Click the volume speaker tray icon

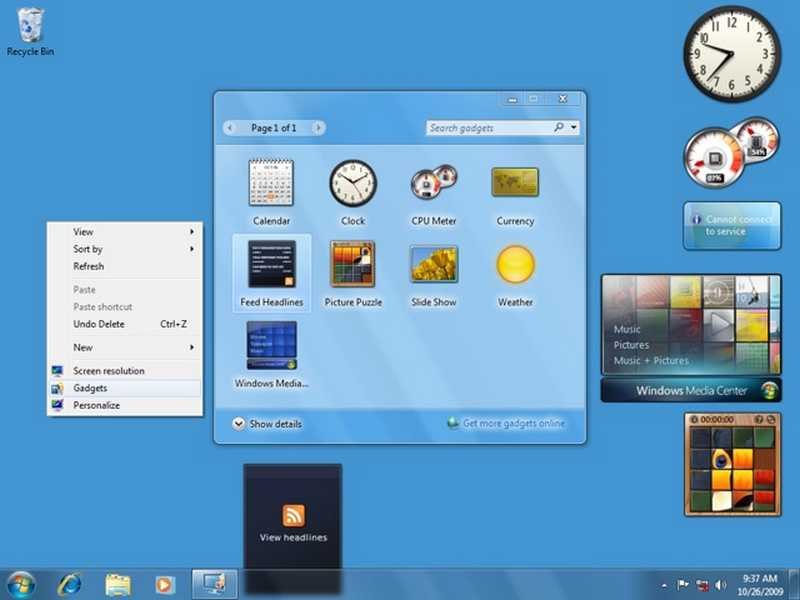pyautogui.click(x=721, y=585)
